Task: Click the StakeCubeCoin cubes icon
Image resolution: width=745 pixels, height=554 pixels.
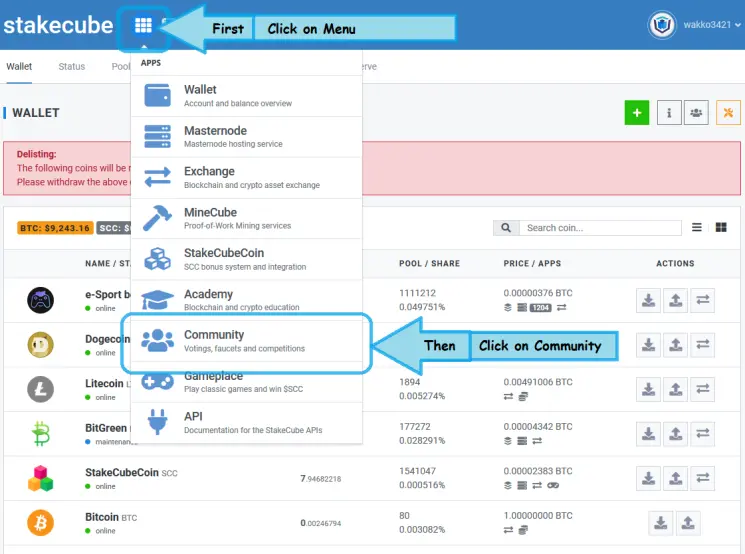Action: [x=157, y=259]
